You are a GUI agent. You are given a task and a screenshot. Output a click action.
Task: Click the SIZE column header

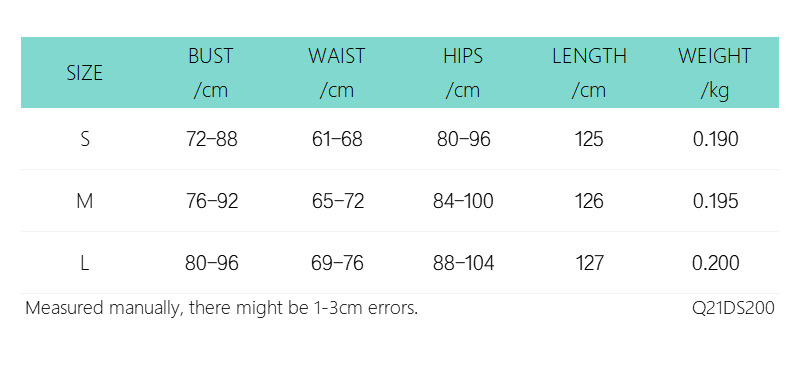85,73
